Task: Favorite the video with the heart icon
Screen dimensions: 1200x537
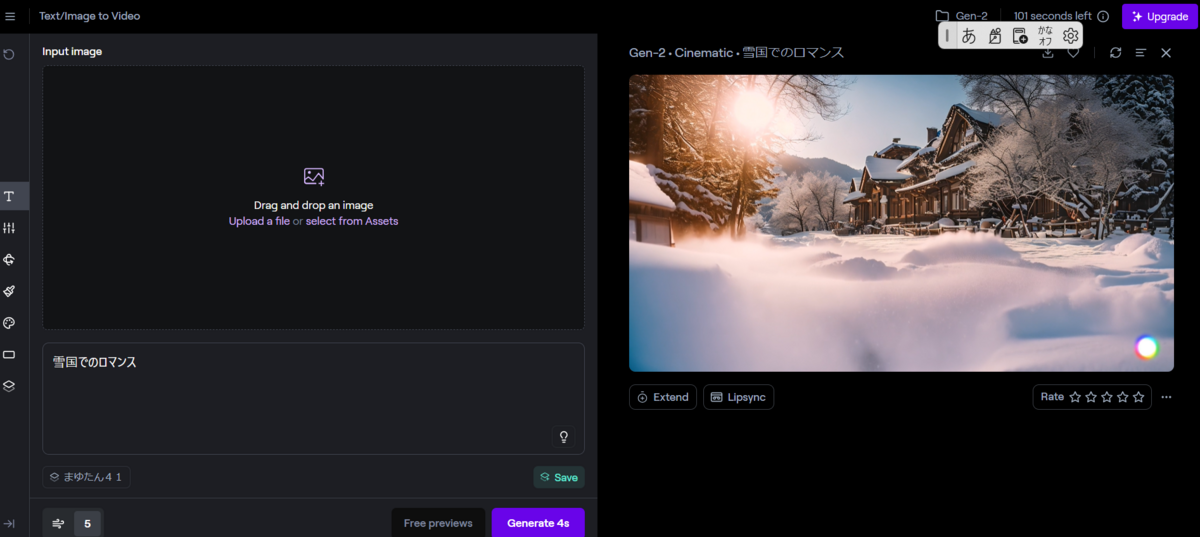Action: pos(1073,53)
